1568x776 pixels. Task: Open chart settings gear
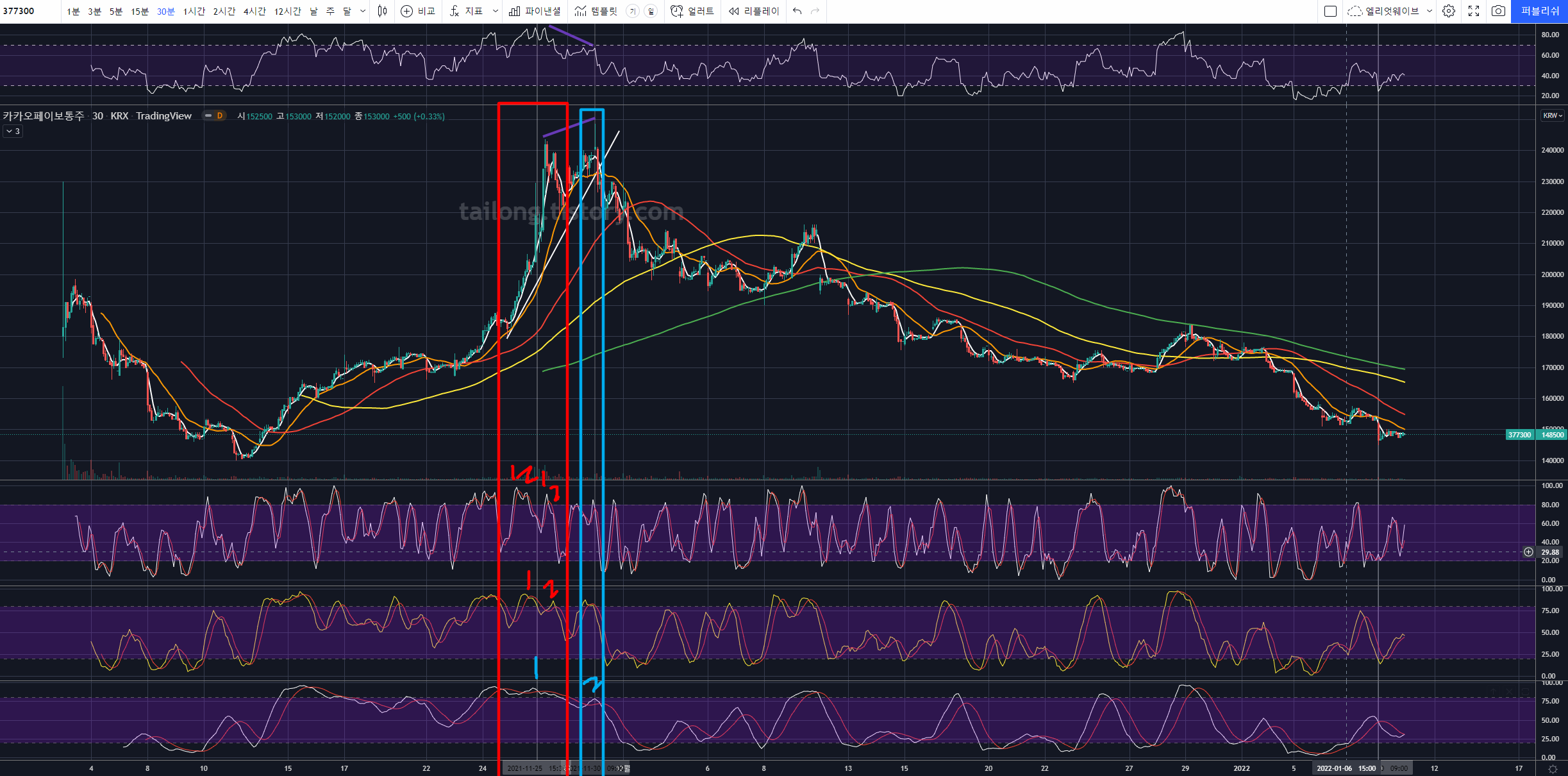1449,11
